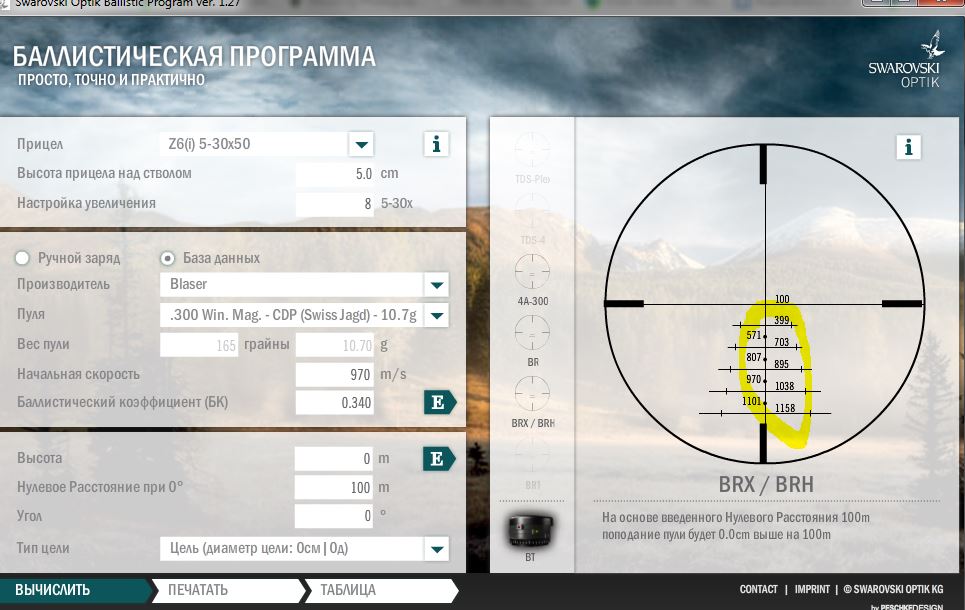Click the BT ballistic turret icon
965x610 pixels.
[530, 528]
